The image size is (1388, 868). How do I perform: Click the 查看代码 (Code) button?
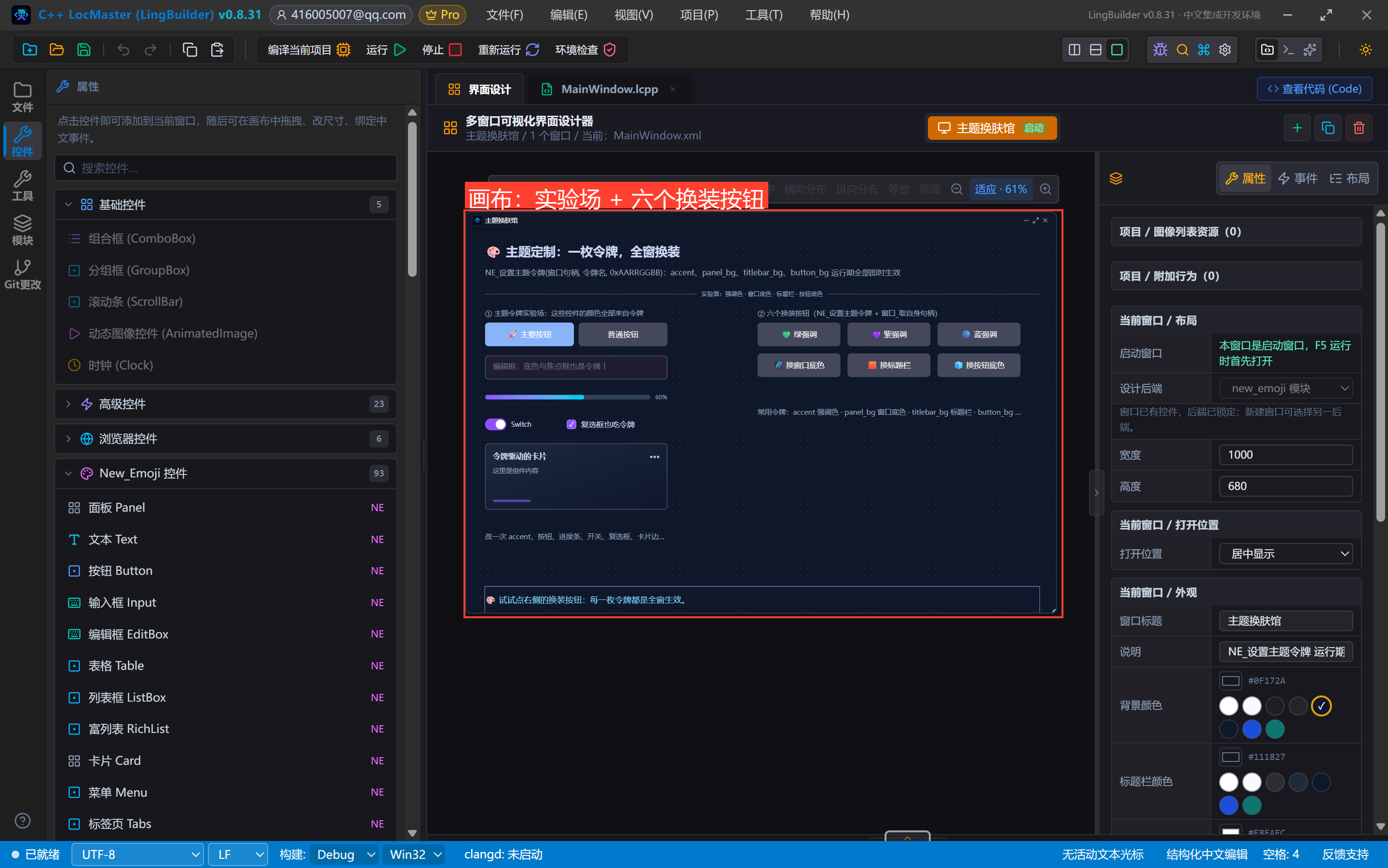pyautogui.click(x=1314, y=89)
